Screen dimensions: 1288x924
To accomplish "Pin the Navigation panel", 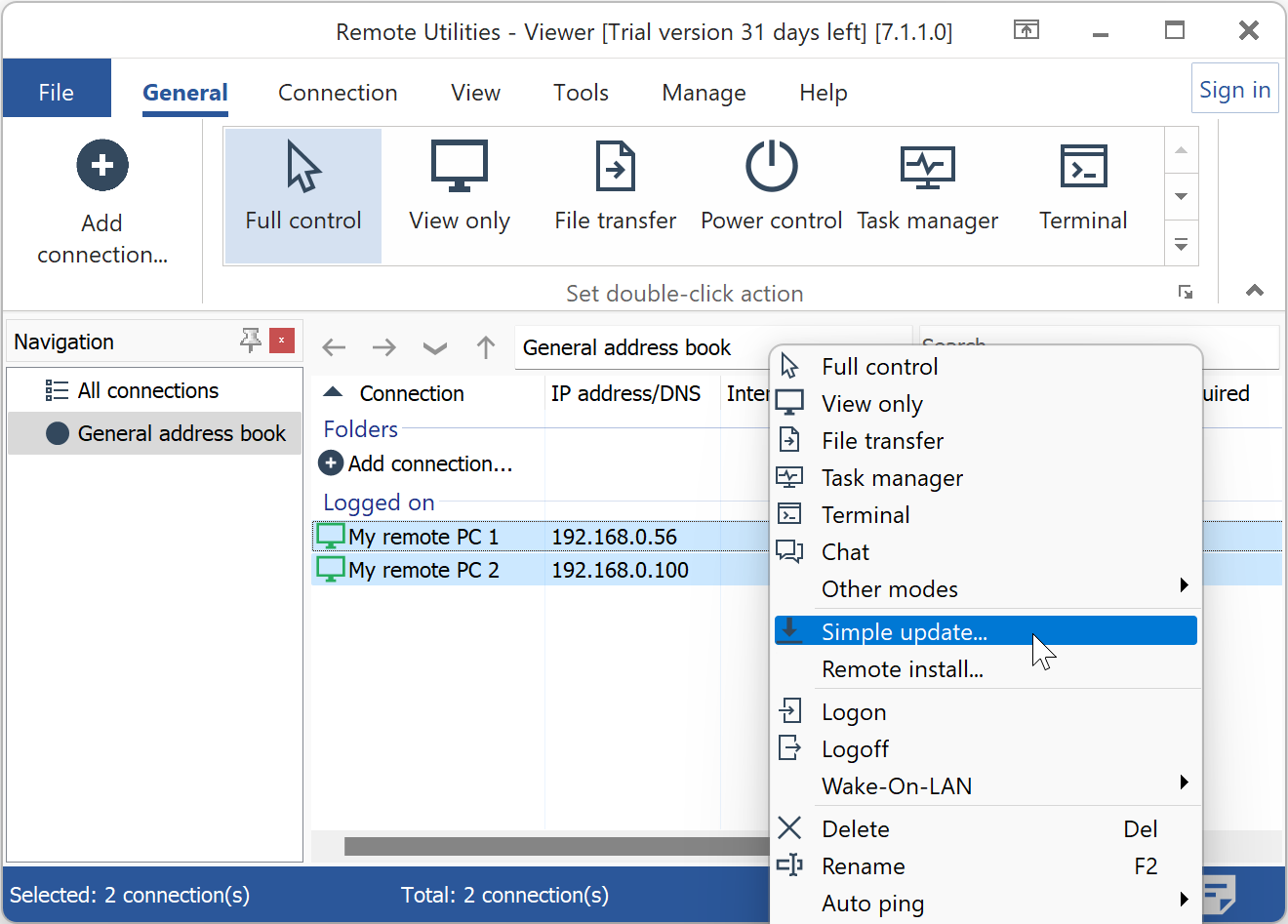I will (251, 341).
